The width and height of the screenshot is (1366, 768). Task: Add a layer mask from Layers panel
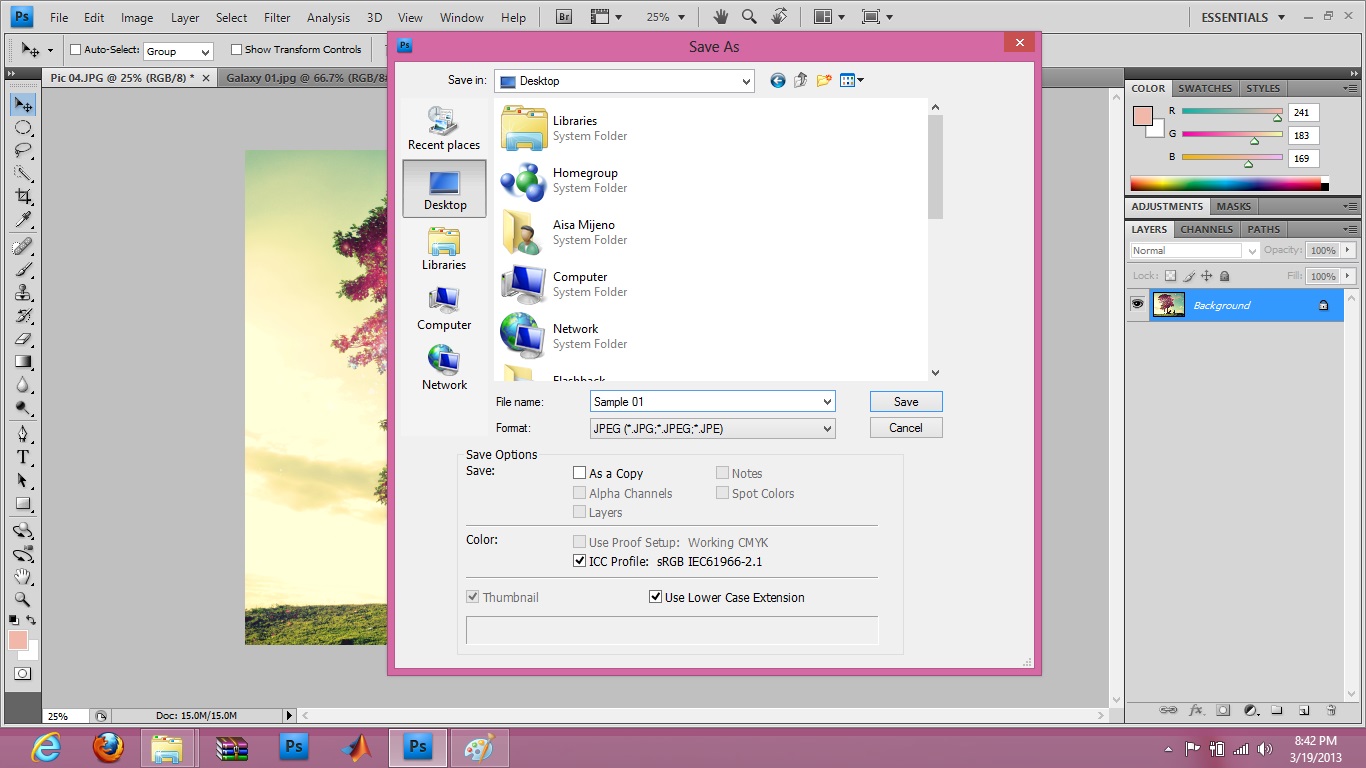[x=1223, y=710]
